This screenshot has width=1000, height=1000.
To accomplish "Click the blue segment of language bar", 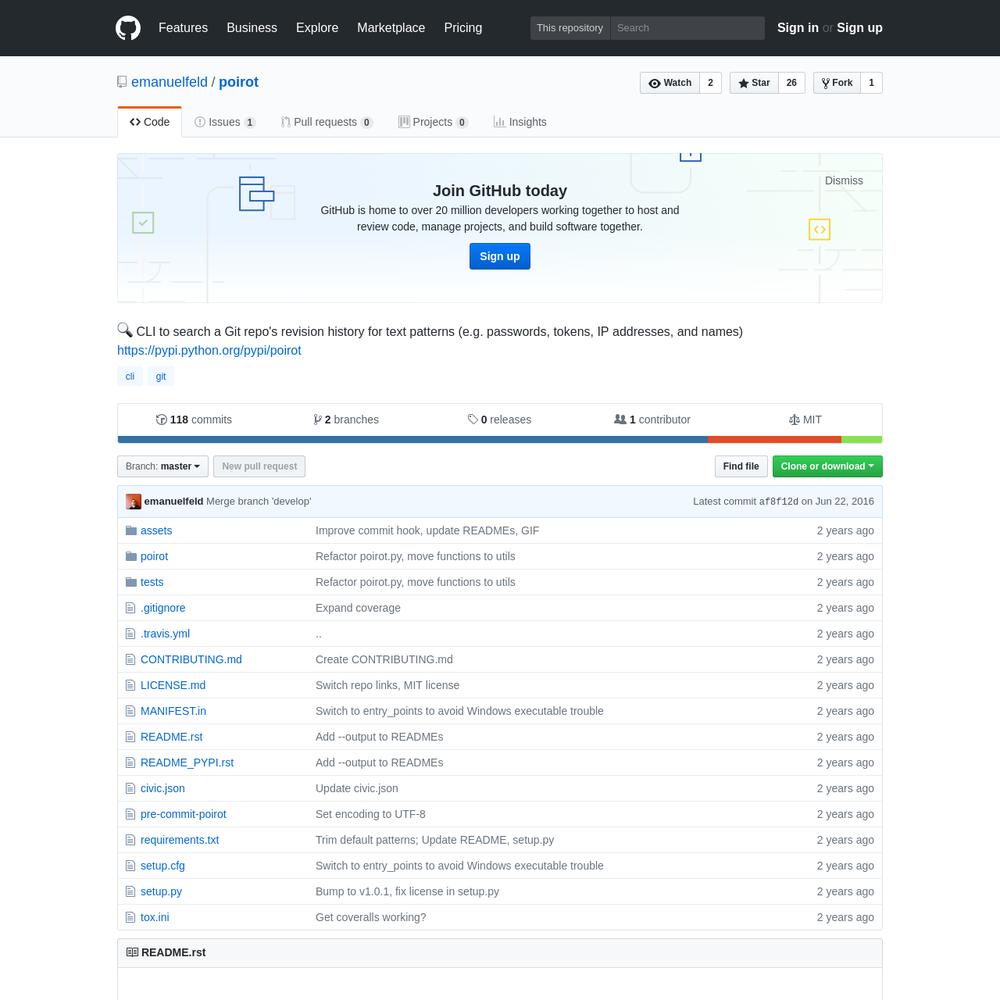I will (x=413, y=439).
